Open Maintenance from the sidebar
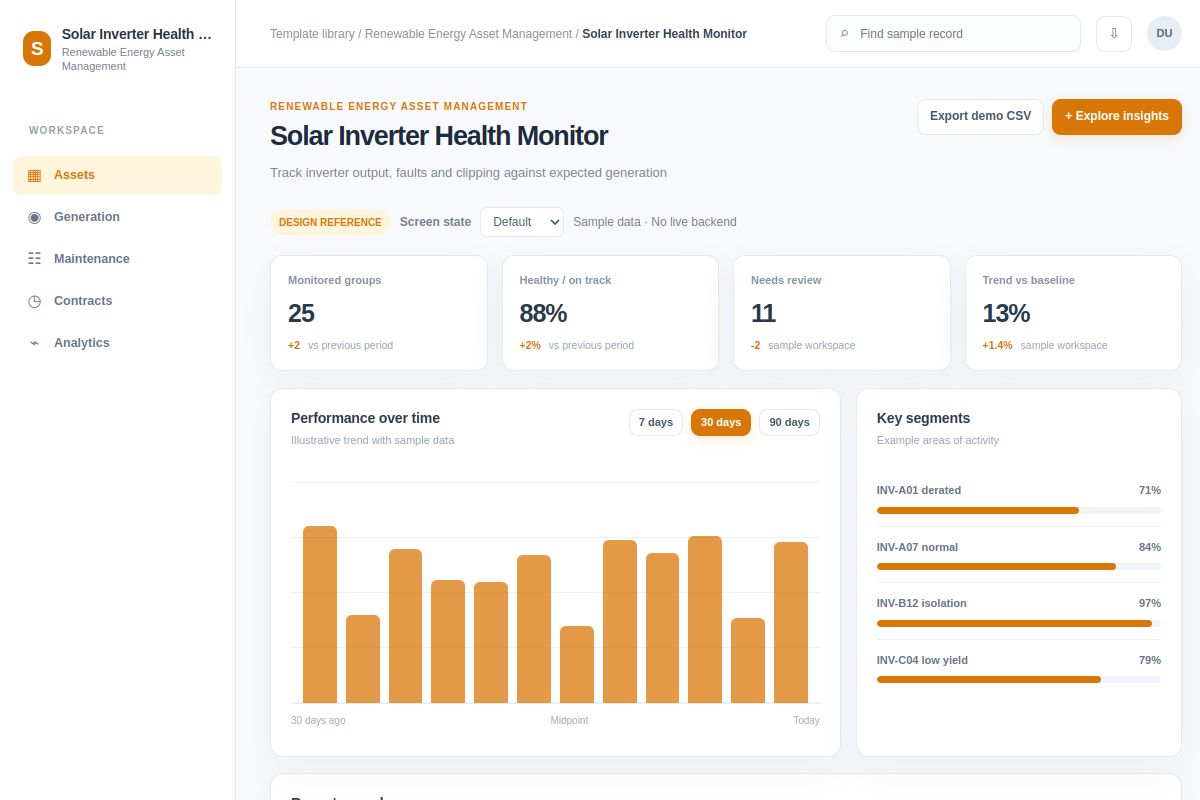The image size is (1200, 800). click(x=117, y=259)
